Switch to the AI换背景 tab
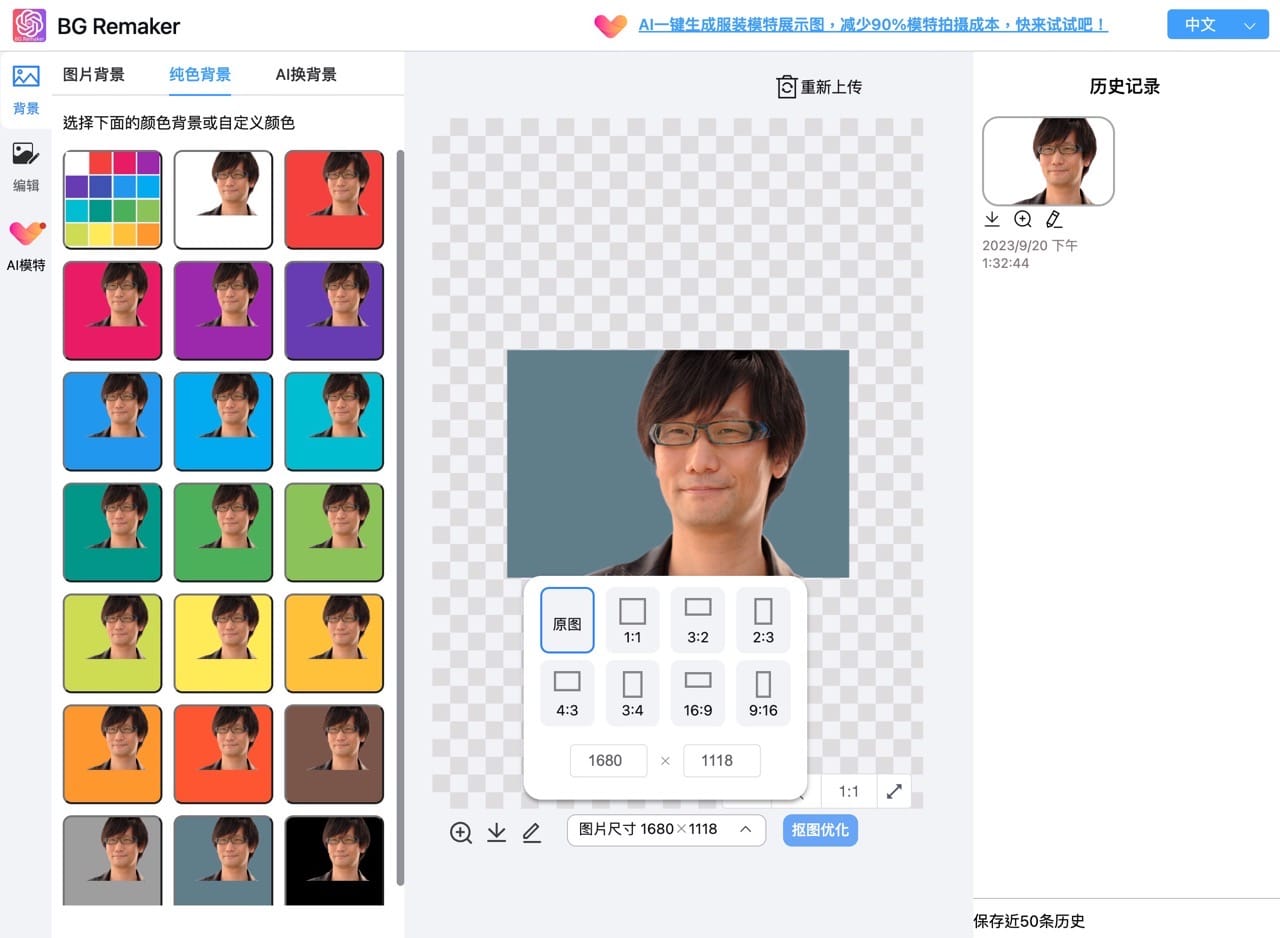This screenshot has width=1280, height=938. coord(306,74)
